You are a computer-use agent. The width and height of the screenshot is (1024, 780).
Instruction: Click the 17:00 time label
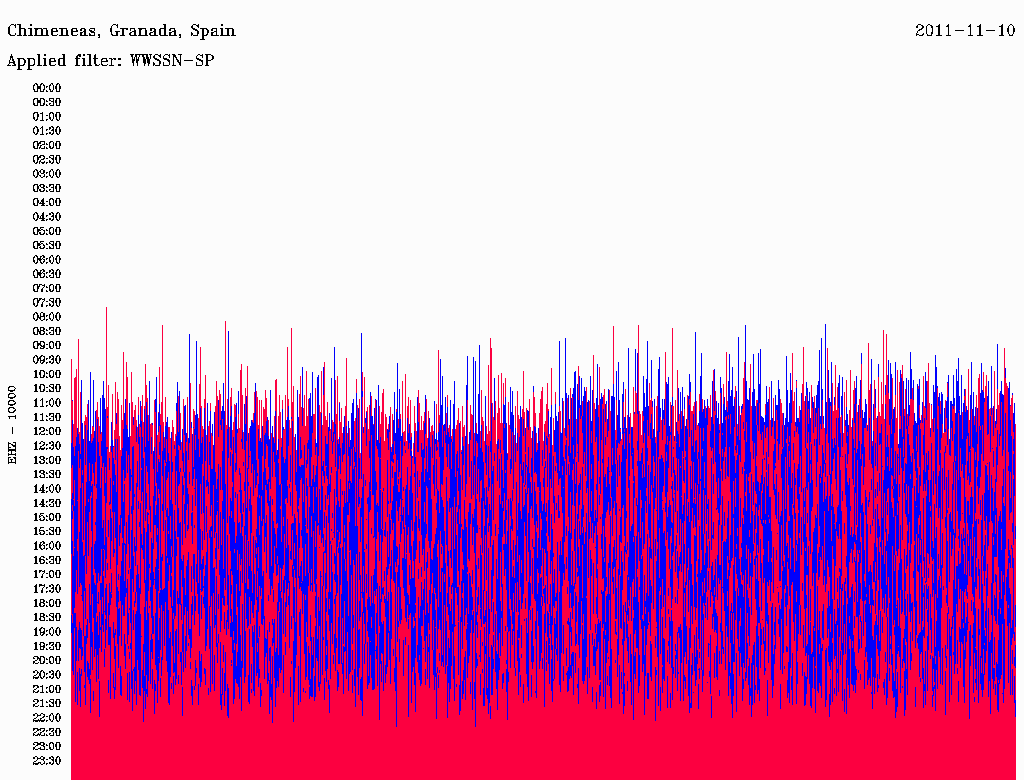[47, 574]
